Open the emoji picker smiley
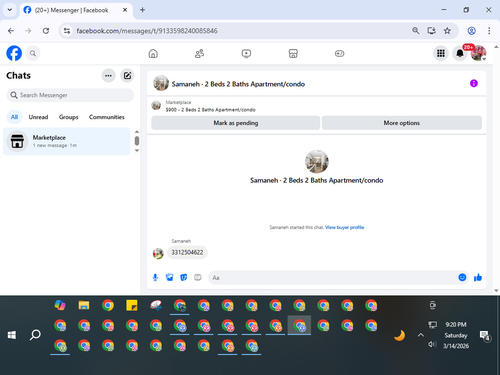Screen dimensions: 500x375 [462, 277]
